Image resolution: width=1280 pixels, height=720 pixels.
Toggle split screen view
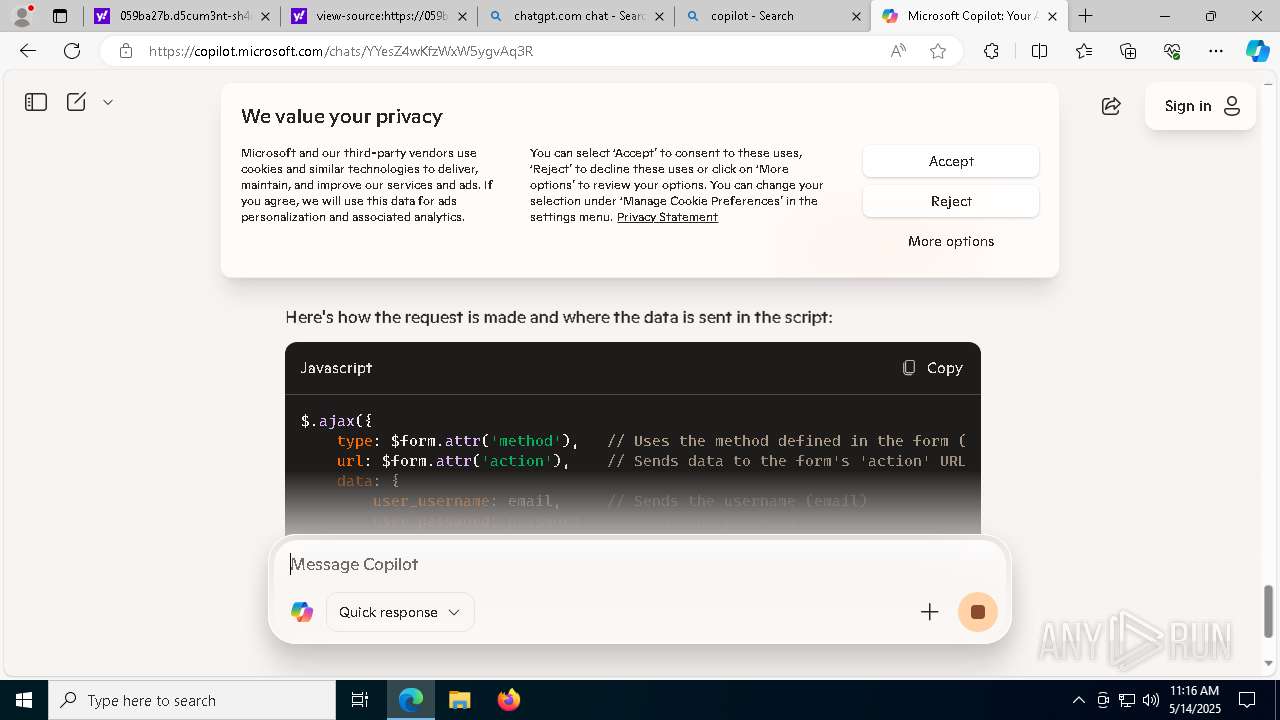(1039, 51)
